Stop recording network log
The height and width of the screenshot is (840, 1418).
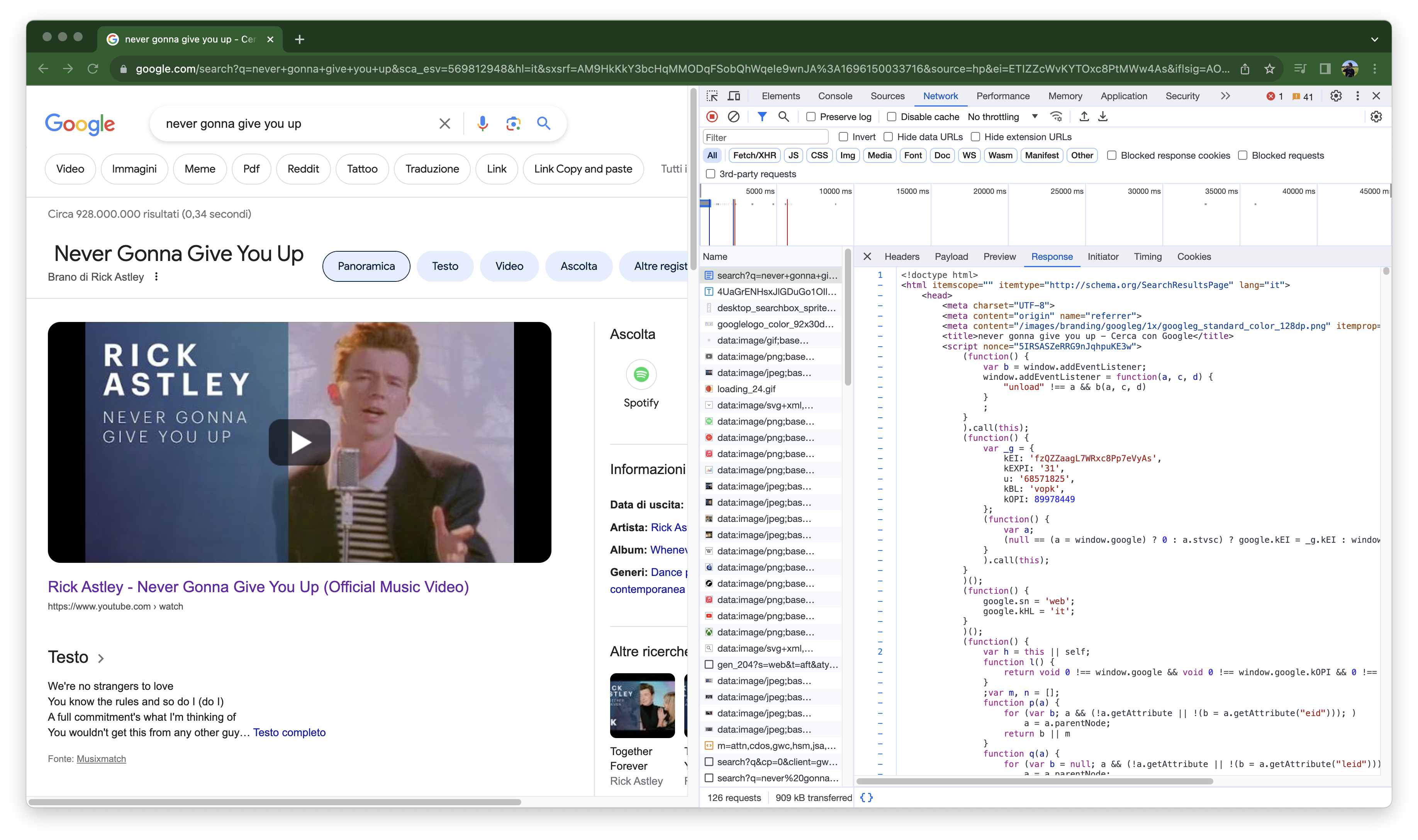[x=712, y=117]
